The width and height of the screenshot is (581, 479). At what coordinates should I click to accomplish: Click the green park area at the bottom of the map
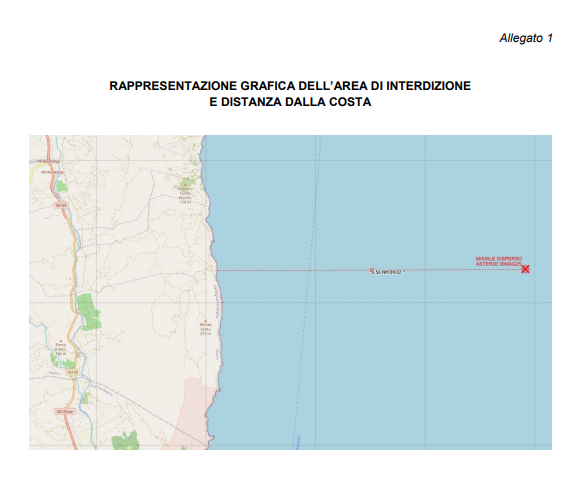tap(125, 440)
